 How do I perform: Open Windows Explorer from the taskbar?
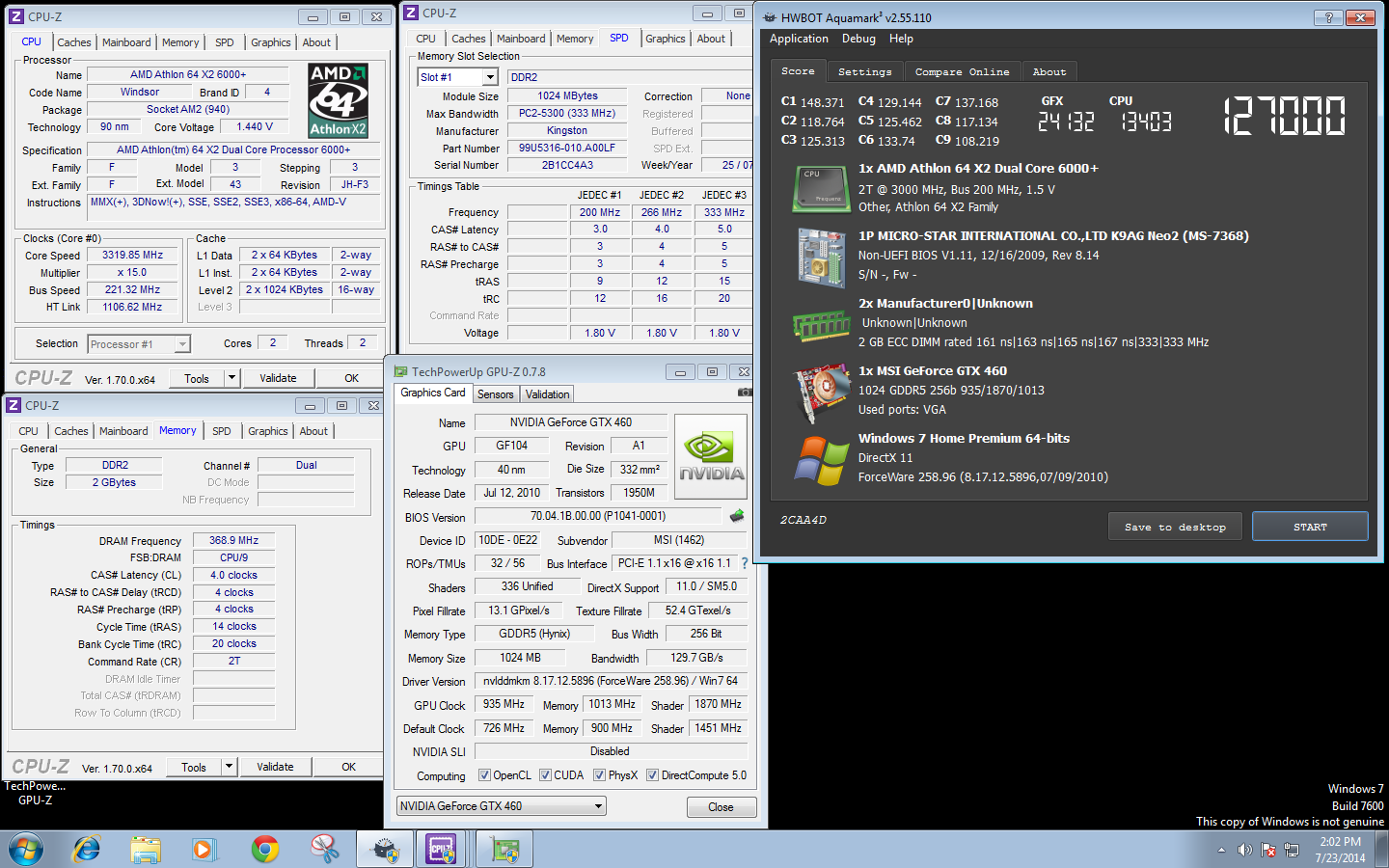coord(146,850)
